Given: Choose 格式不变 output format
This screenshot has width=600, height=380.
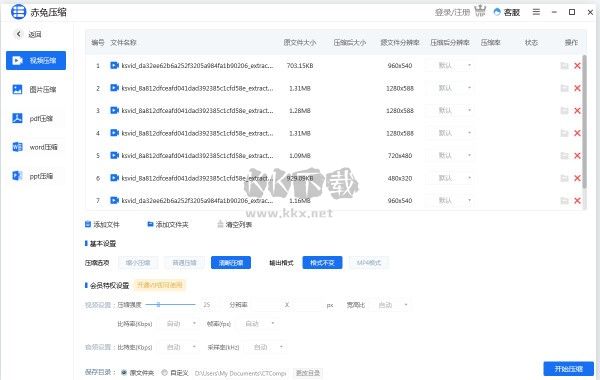Looking at the screenshot, I should (x=322, y=263).
